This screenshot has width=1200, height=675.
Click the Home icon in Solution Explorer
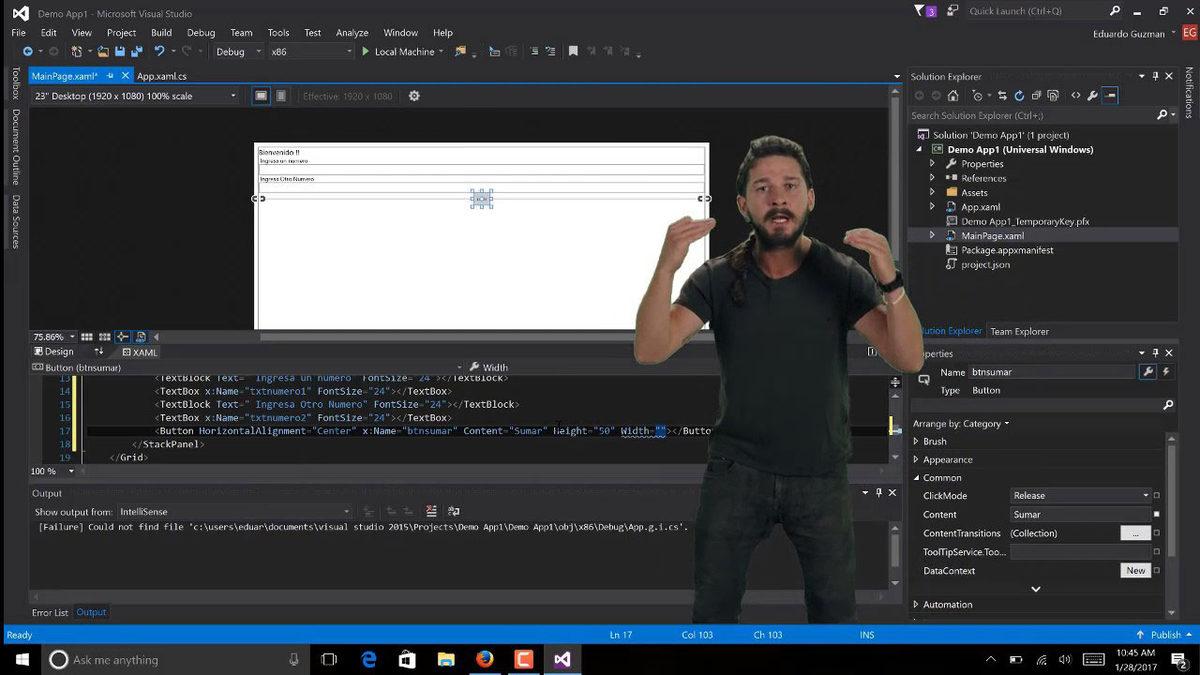point(953,96)
